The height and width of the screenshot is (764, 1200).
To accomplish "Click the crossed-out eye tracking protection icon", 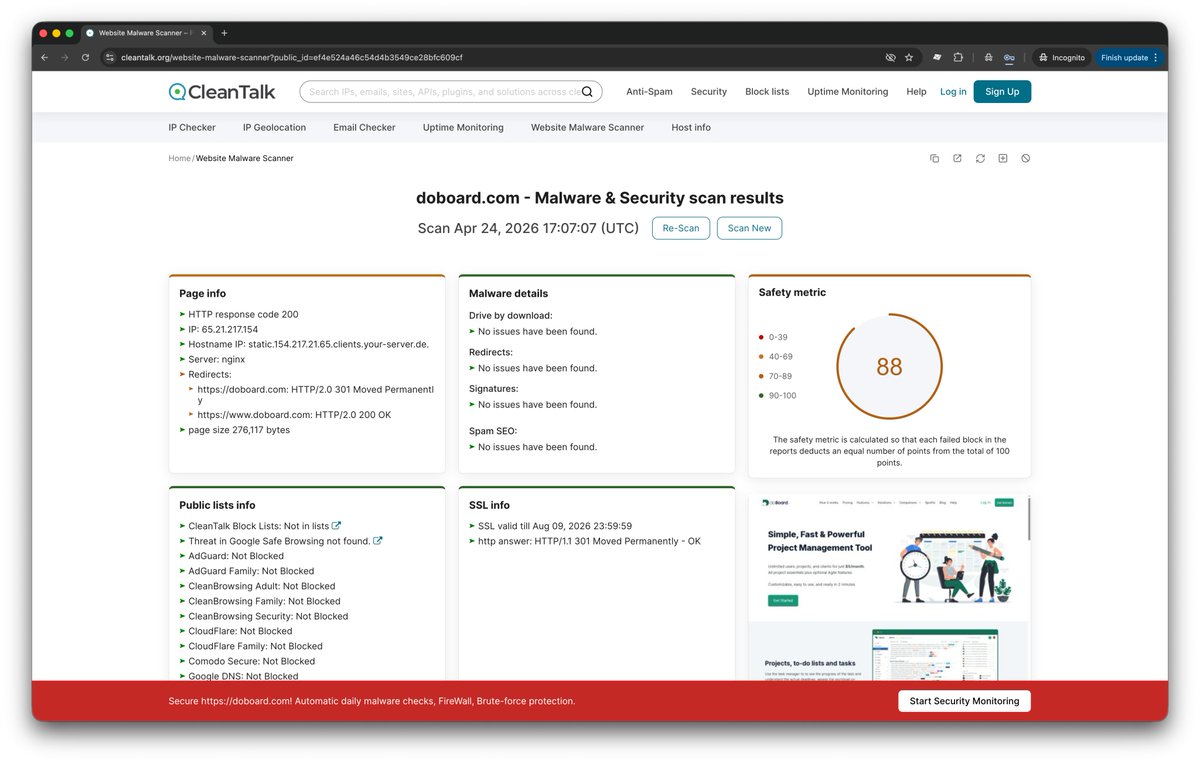I will click(x=890, y=58).
